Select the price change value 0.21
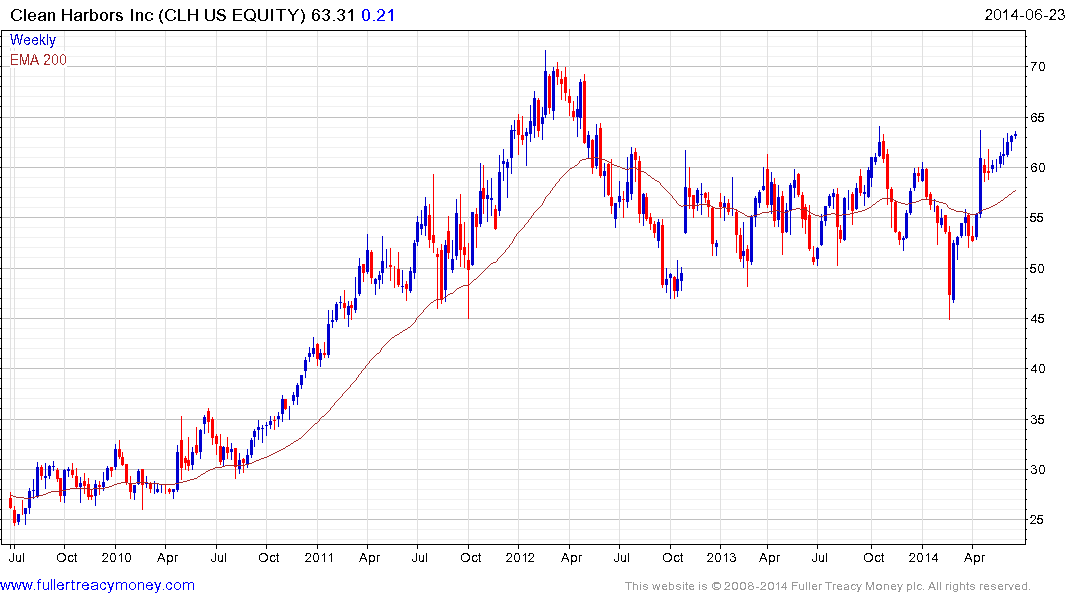 [x=378, y=15]
